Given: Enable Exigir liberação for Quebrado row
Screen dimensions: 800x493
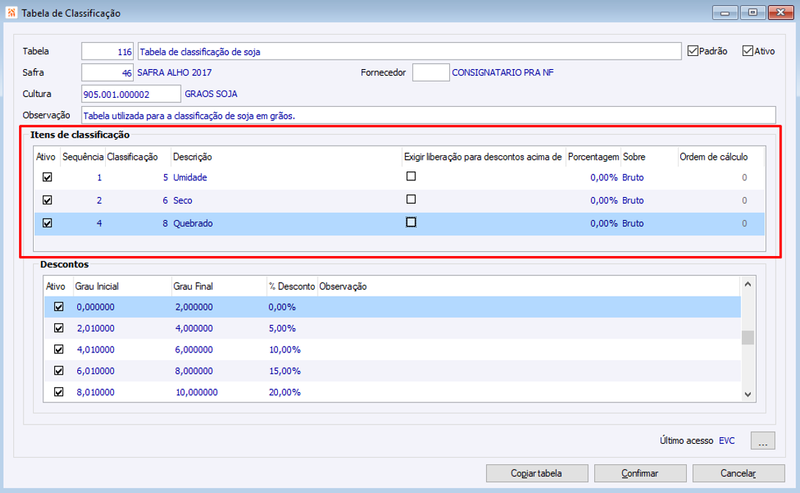Looking at the screenshot, I should click(x=411, y=222).
